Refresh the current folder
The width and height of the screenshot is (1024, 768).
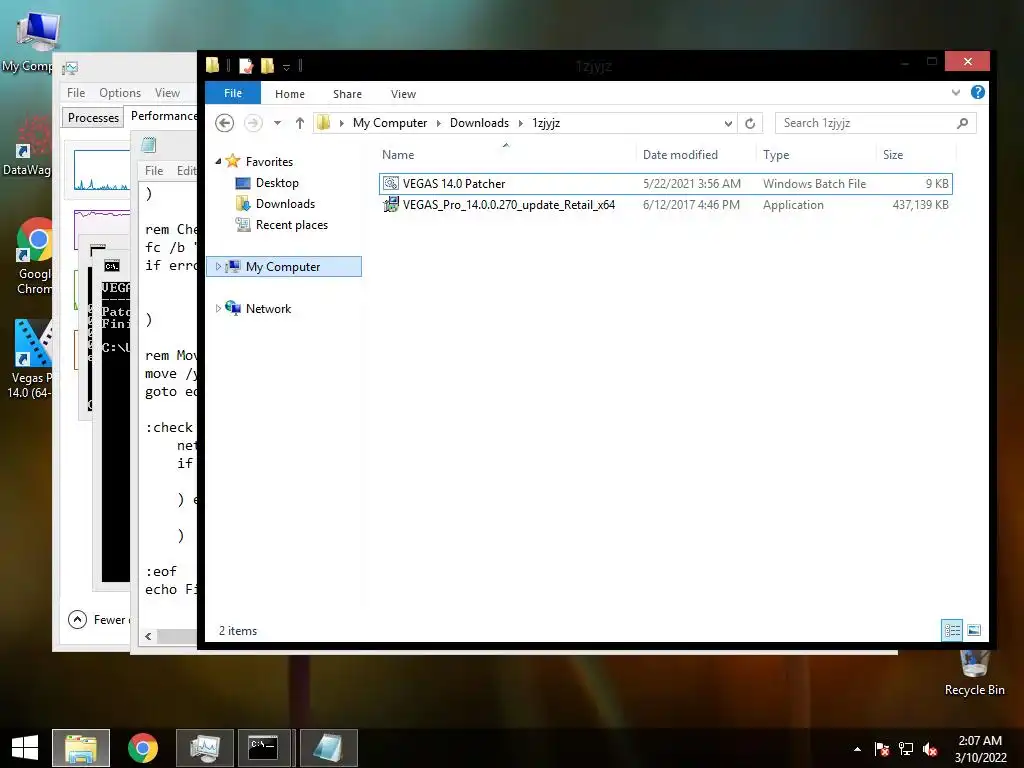750,123
